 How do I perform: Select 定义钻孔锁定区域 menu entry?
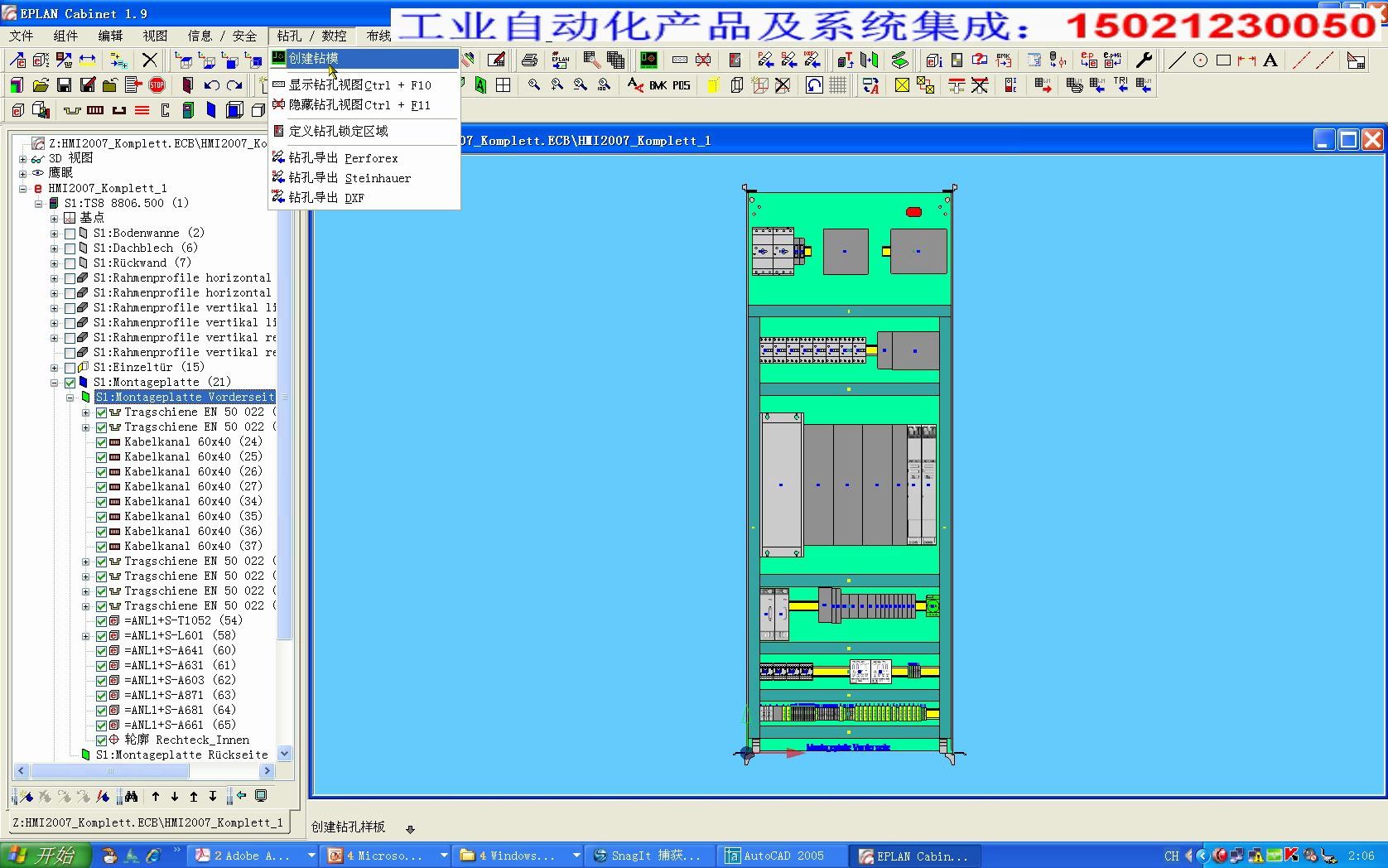[x=364, y=131]
